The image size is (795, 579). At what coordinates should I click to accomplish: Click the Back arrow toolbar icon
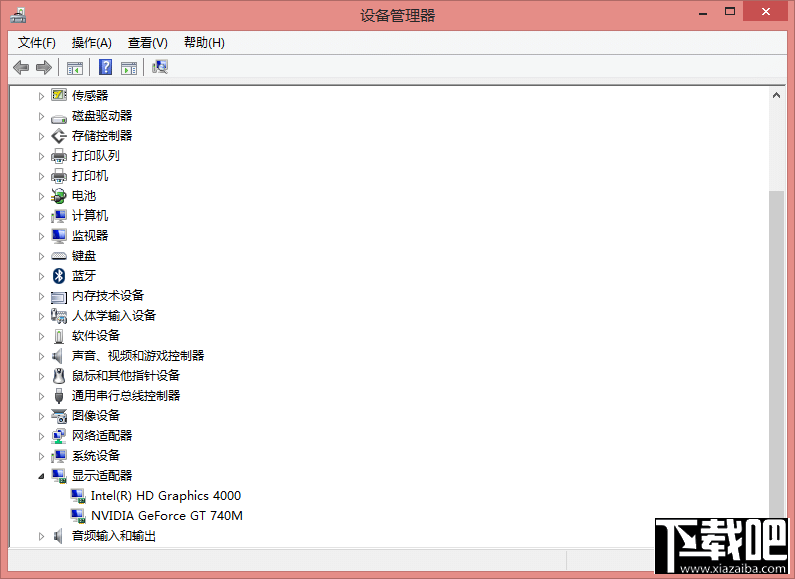tap(21, 67)
